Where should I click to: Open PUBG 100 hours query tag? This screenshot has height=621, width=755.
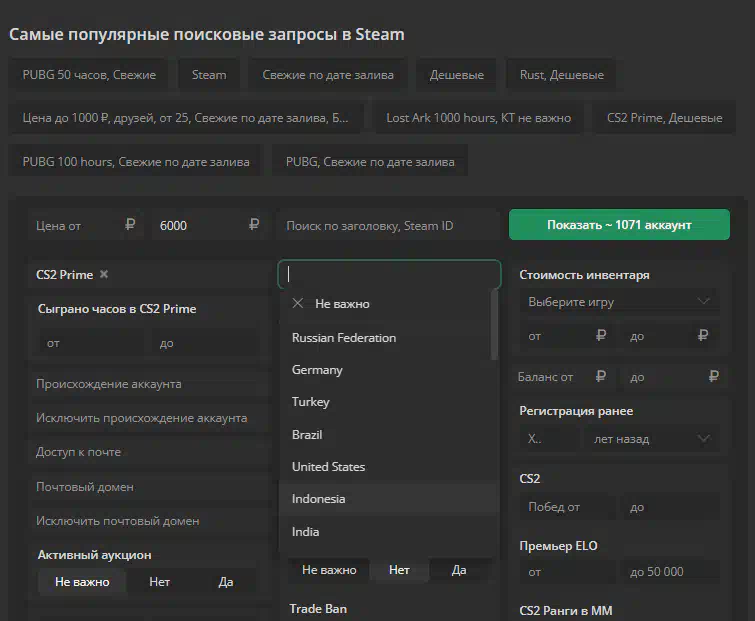coord(136,162)
